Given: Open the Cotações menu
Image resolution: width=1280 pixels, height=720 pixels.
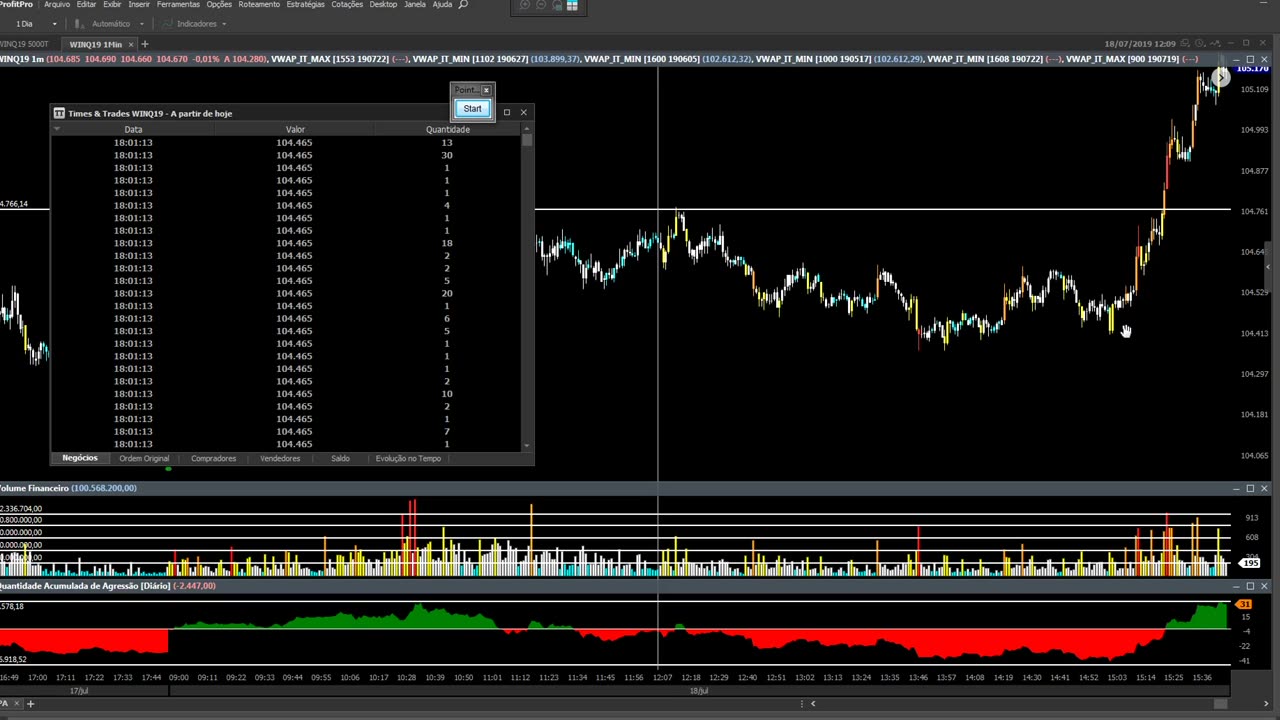Looking at the screenshot, I should [x=347, y=4].
